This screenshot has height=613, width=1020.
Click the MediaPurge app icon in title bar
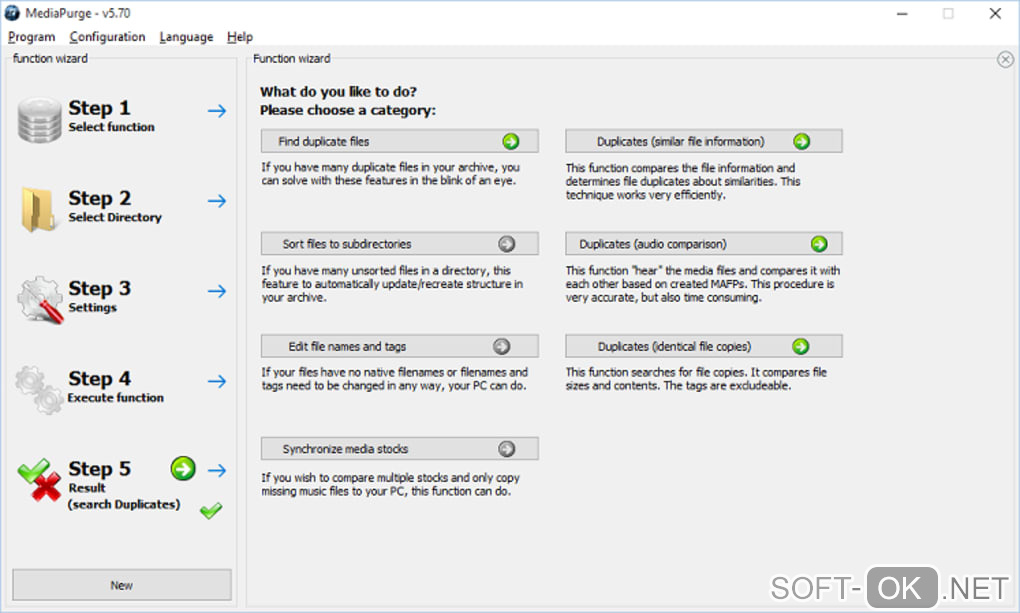point(13,13)
